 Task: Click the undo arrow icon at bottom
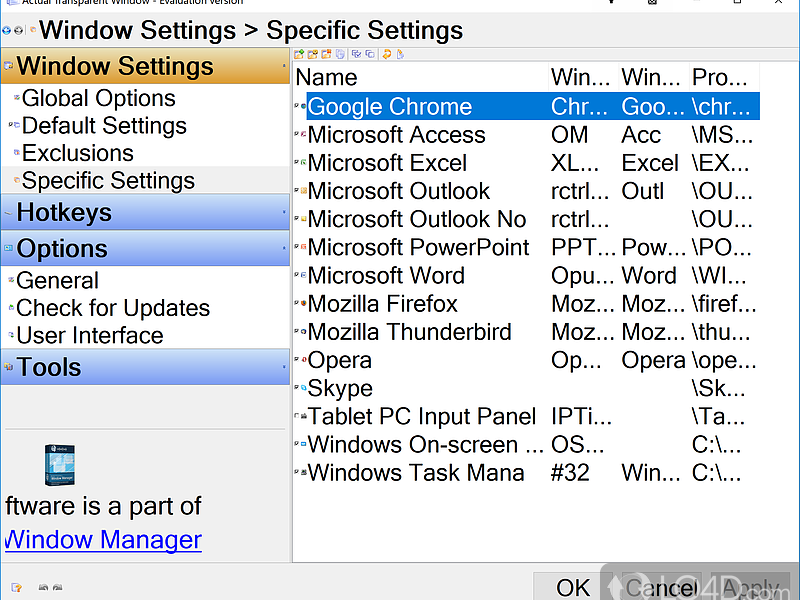click(x=43, y=588)
